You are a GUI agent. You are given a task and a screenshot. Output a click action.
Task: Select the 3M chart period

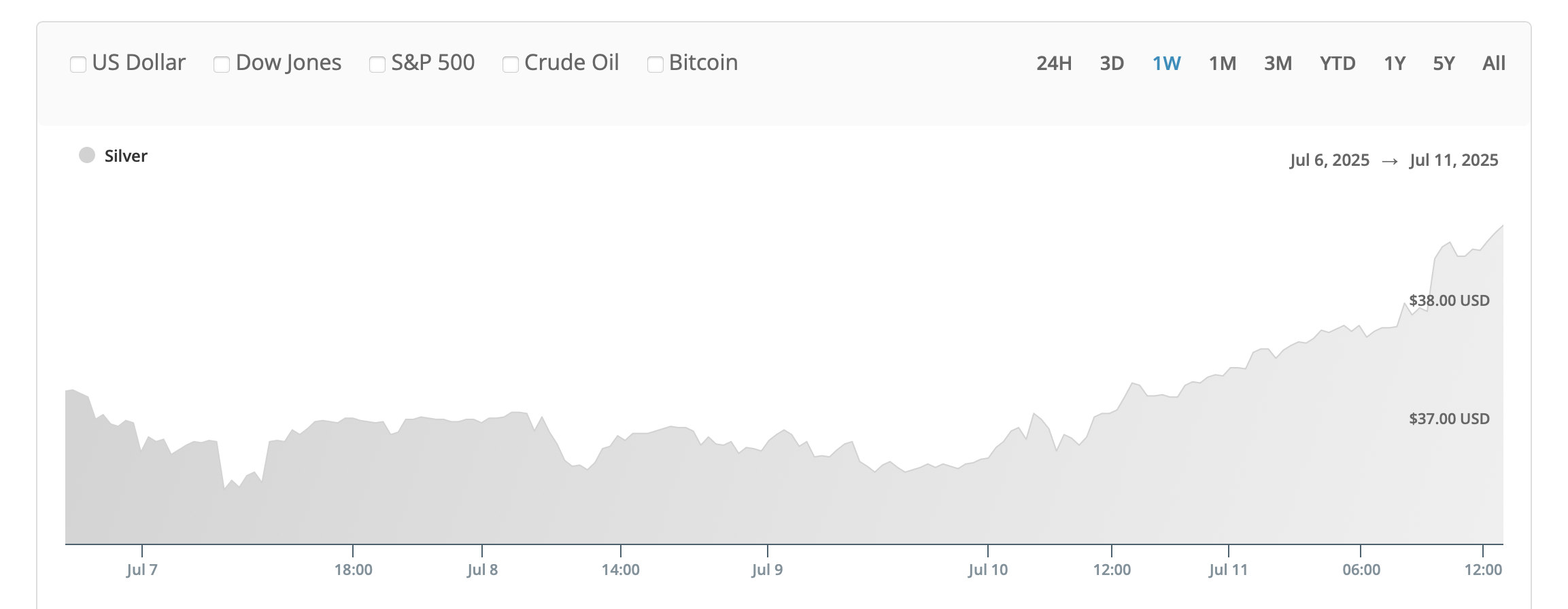(x=1278, y=63)
